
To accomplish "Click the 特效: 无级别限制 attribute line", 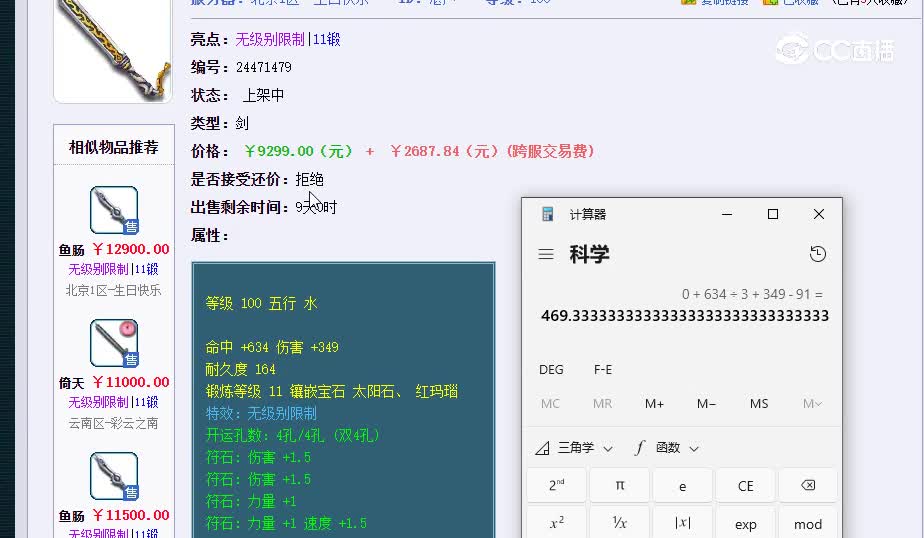I will [x=261, y=413].
